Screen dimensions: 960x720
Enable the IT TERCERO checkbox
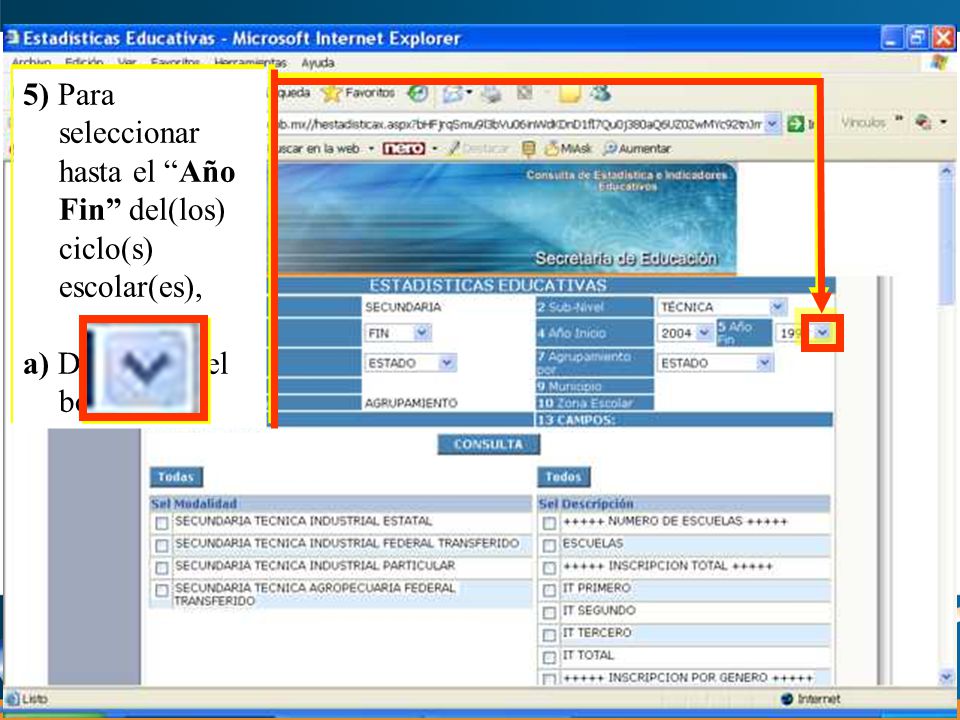pos(549,635)
